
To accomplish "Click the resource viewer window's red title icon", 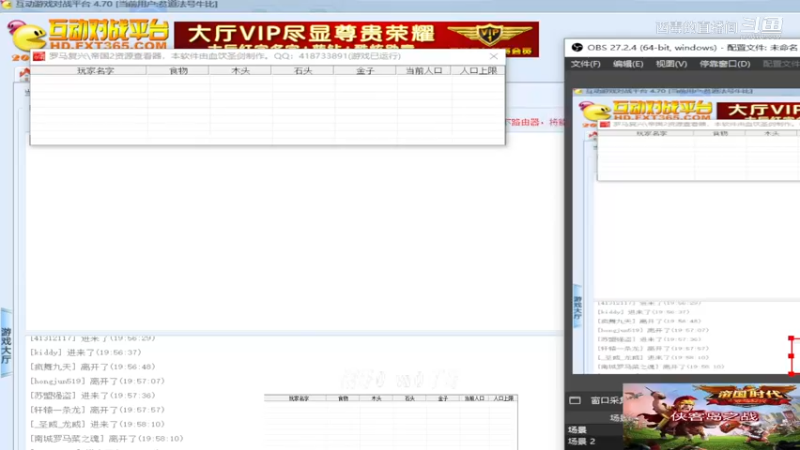I will tap(39, 56).
